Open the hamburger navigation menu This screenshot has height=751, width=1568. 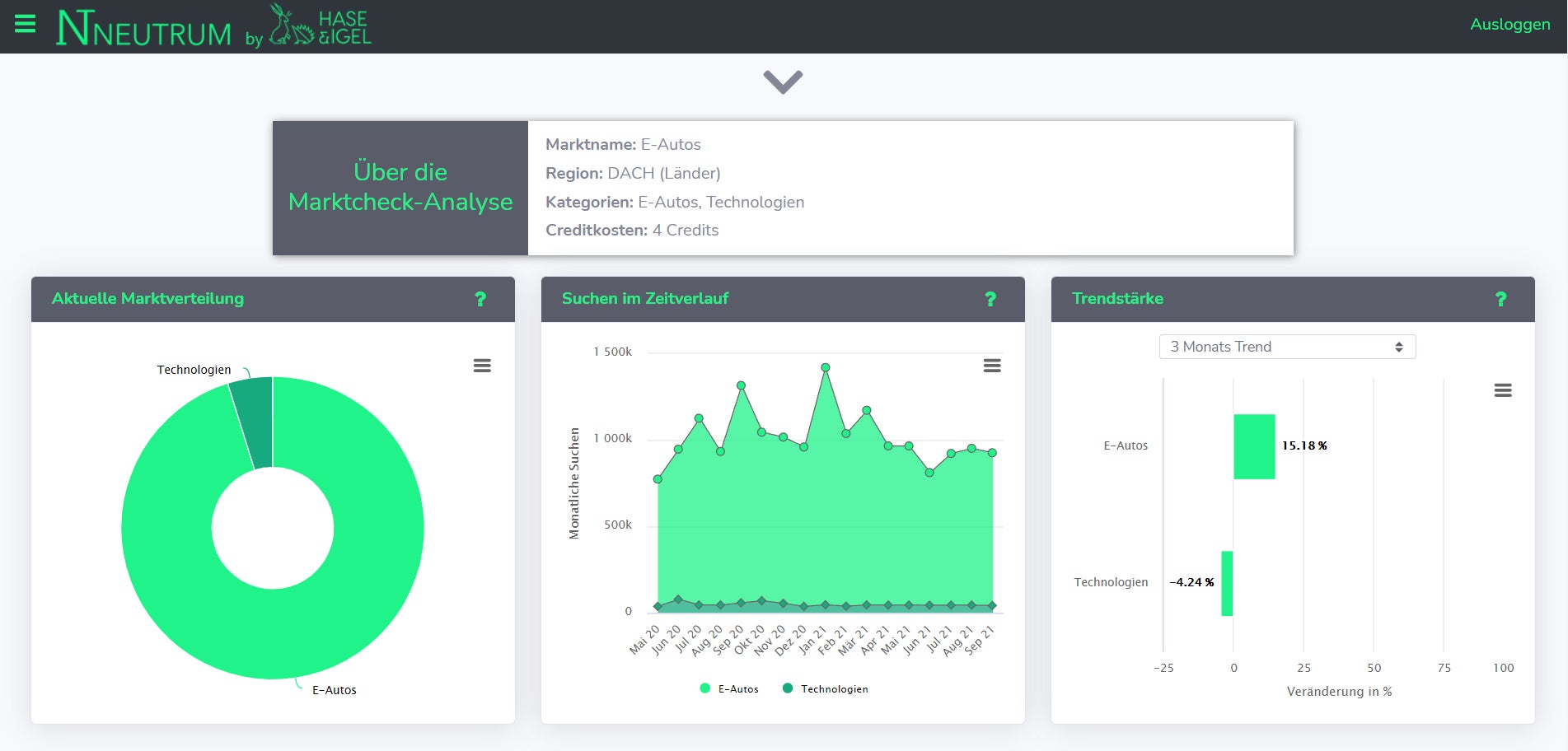[x=26, y=24]
